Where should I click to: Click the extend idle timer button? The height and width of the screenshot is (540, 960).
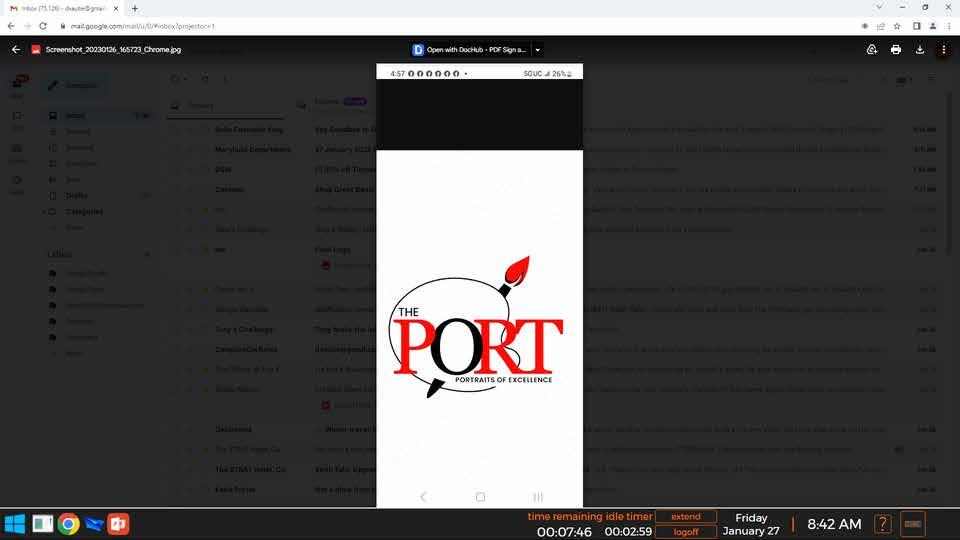coord(686,516)
